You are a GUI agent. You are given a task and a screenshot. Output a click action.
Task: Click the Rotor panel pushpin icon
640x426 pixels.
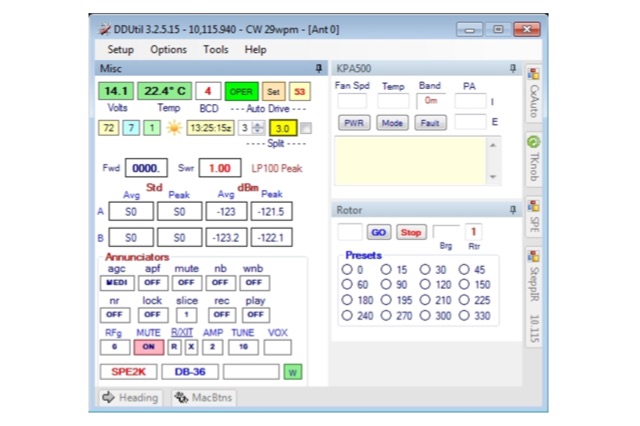(x=513, y=209)
